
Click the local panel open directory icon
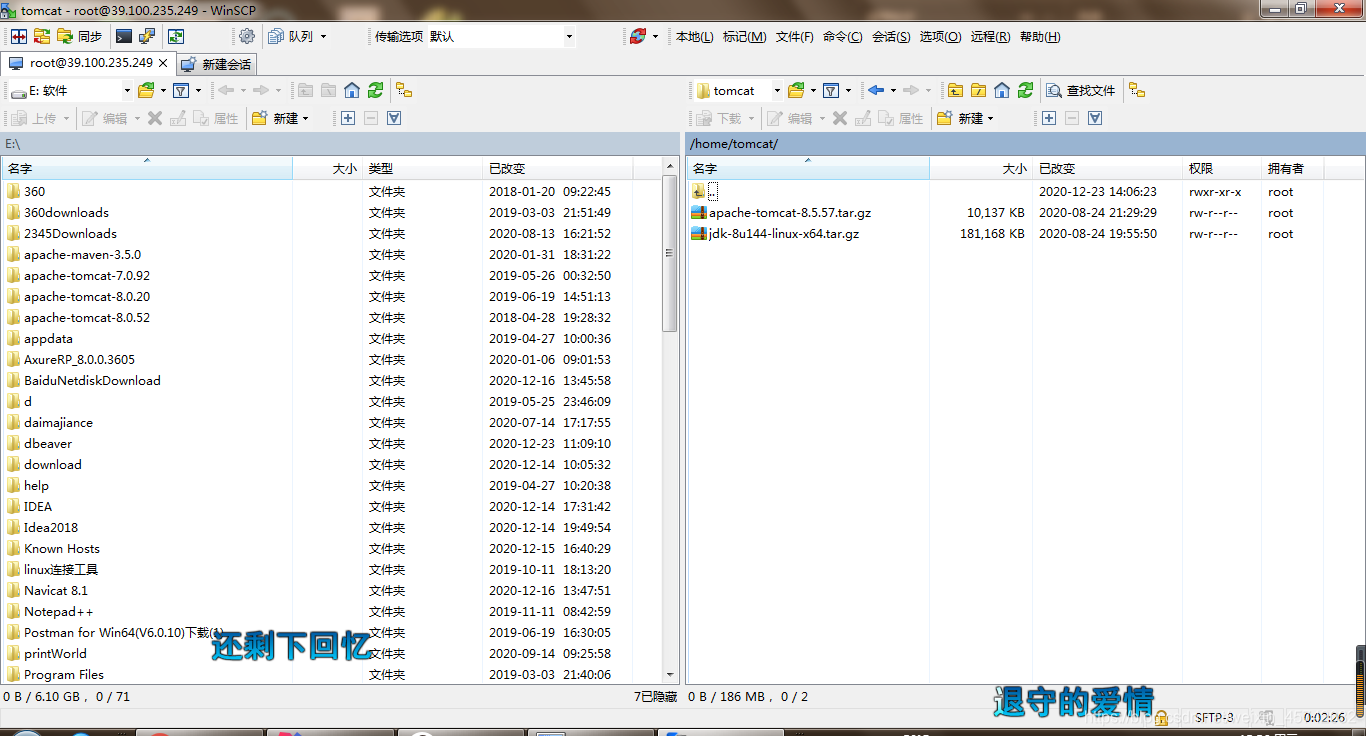pyautogui.click(x=146, y=90)
